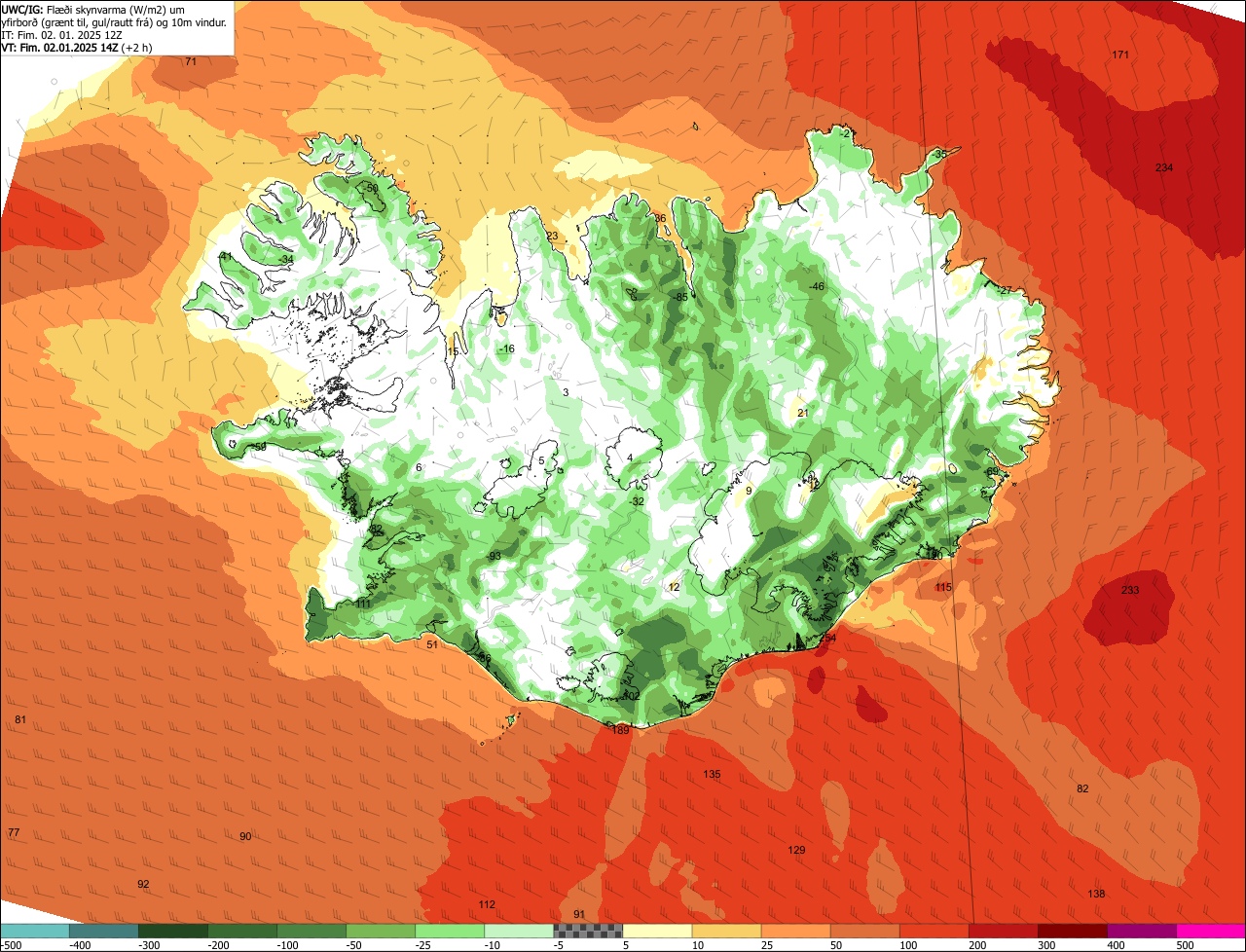Click the light teal swatch between -500 and -400
Image resolution: width=1246 pixels, height=952 pixels.
point(36,932)
